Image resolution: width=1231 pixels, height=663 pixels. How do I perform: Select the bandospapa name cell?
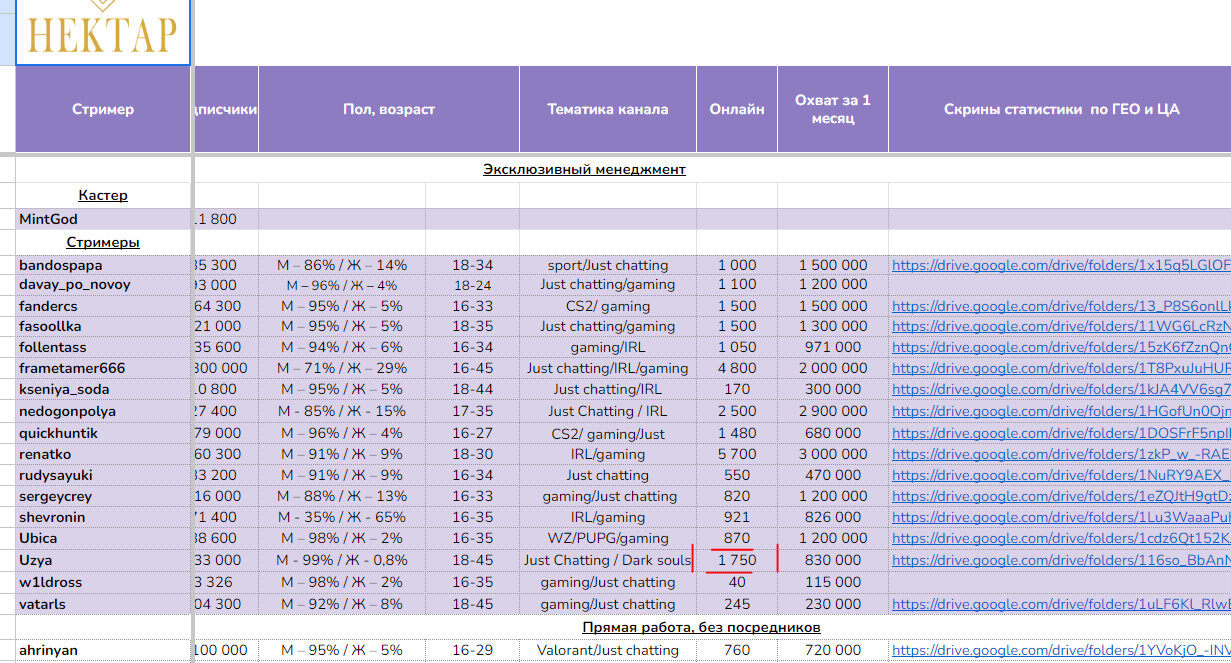(x=103, y=265)
